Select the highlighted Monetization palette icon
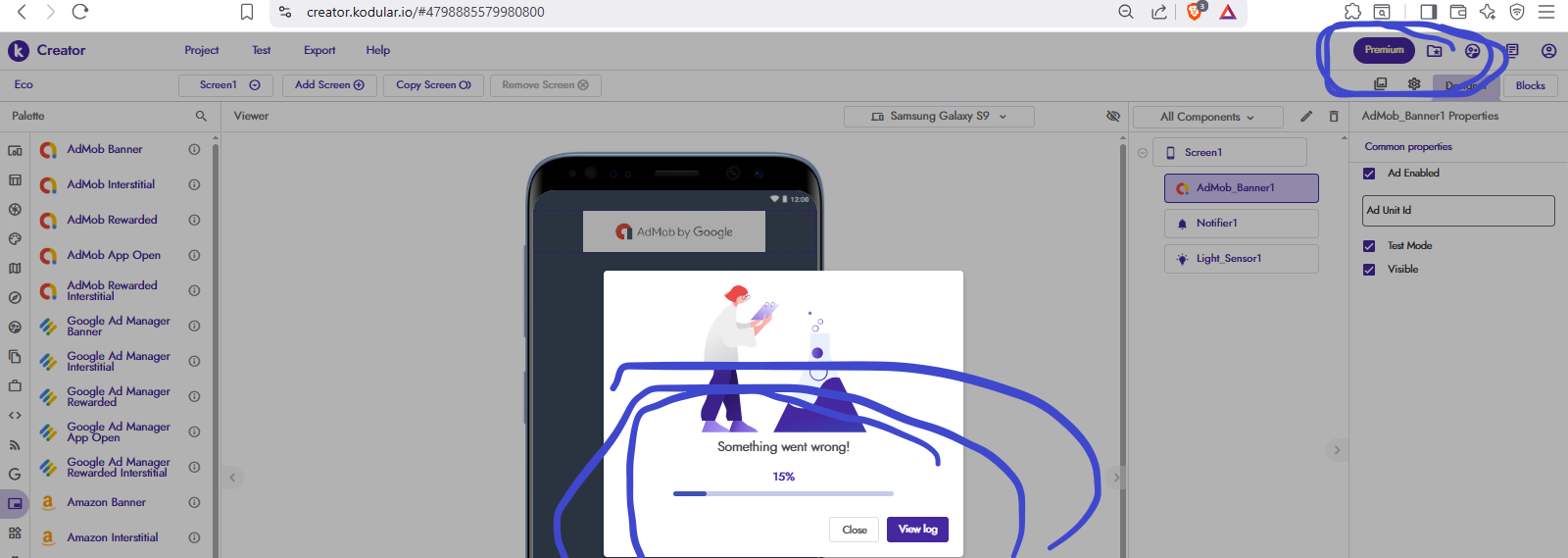Viewport: 1568px width, 558px height. pos(15,503)
